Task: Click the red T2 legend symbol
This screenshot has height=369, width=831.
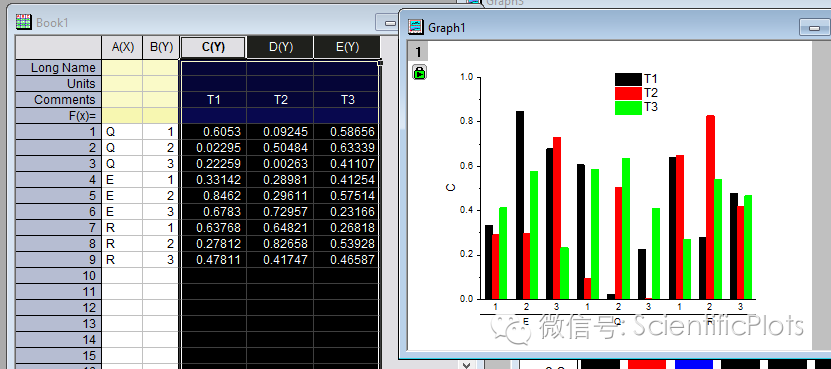Action: (628, 93)
